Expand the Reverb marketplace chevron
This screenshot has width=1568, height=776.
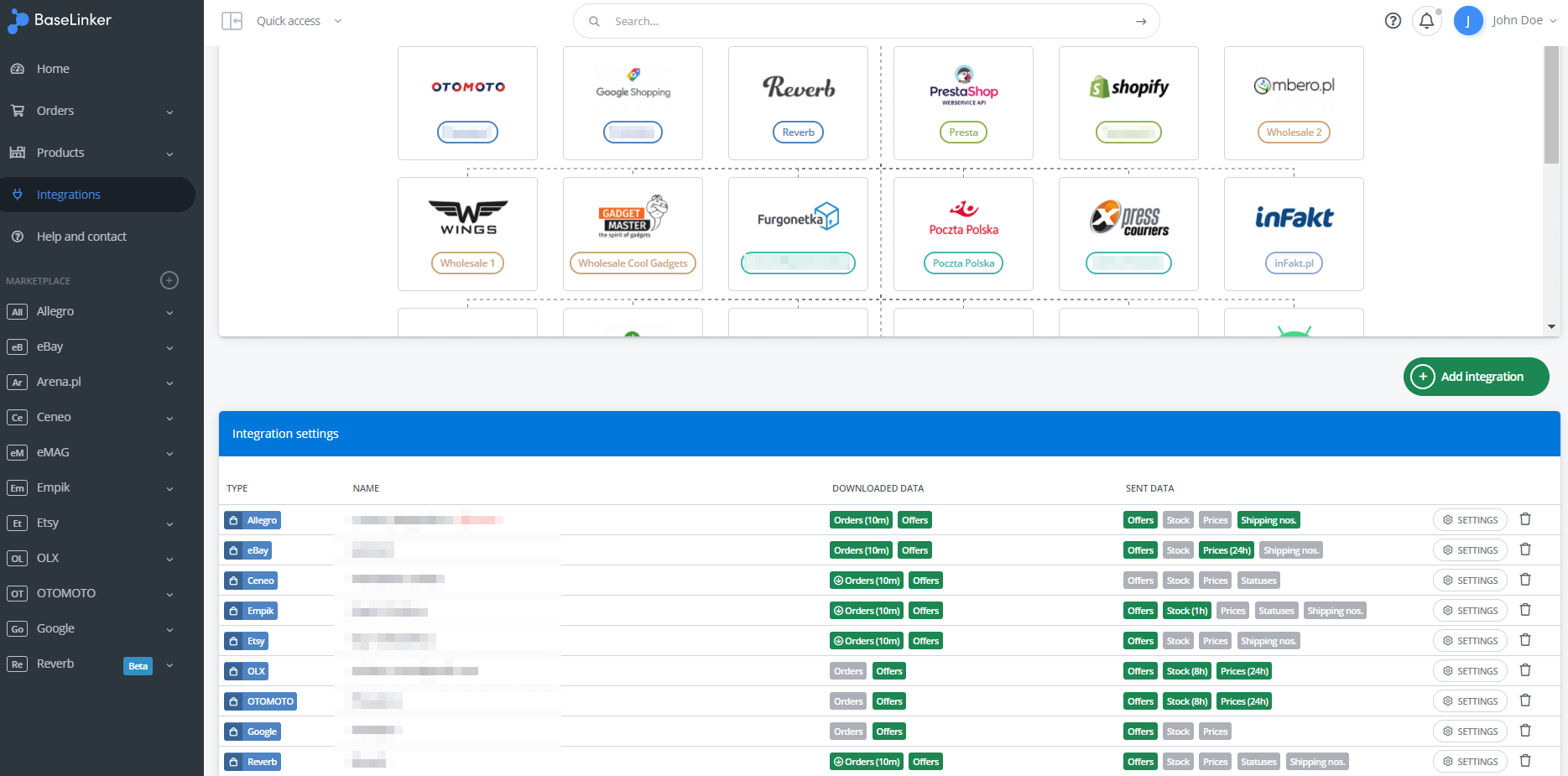pyautogui.click(x=169, y=665)
